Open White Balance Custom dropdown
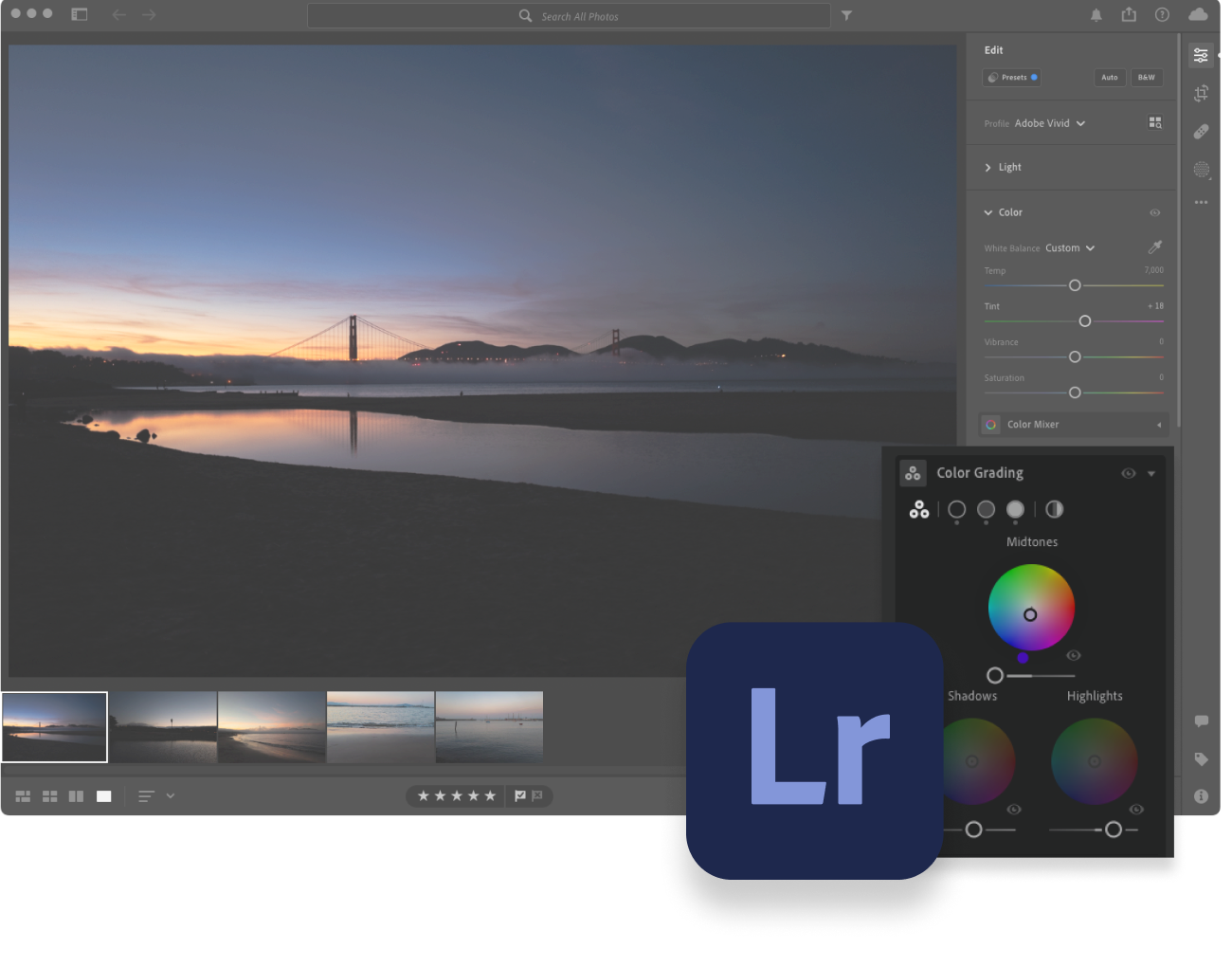Image resolution: width=1232 pixels, height=967 pixels. click(x=1070, y=248)
